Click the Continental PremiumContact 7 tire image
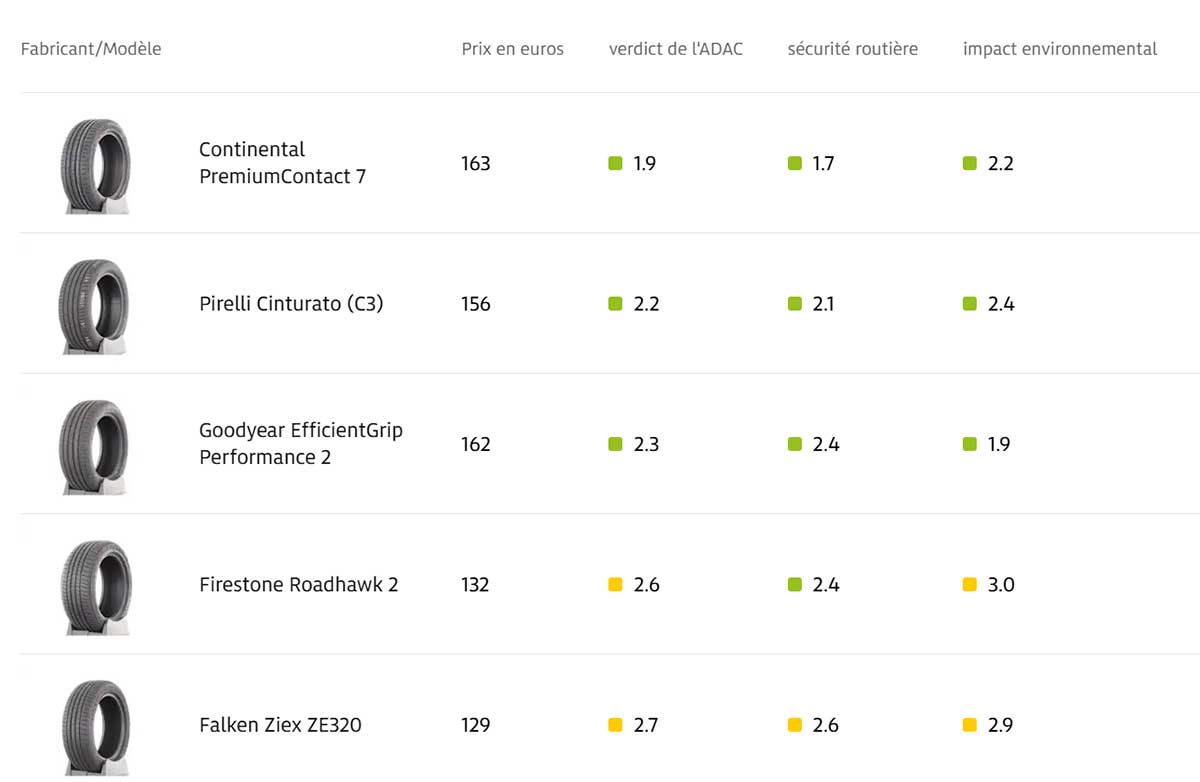 95,165
